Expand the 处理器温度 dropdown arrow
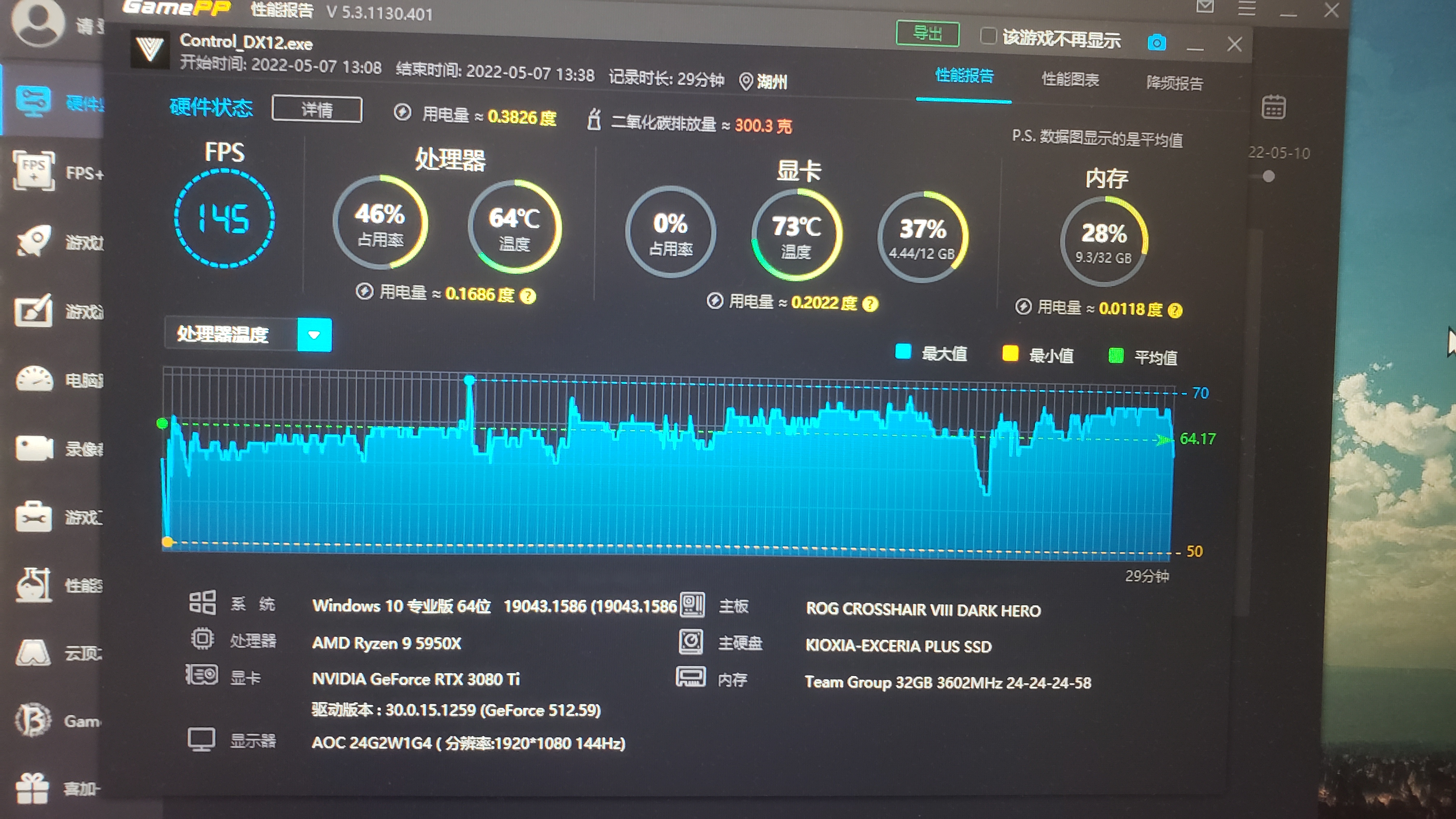 coord(314,335)
